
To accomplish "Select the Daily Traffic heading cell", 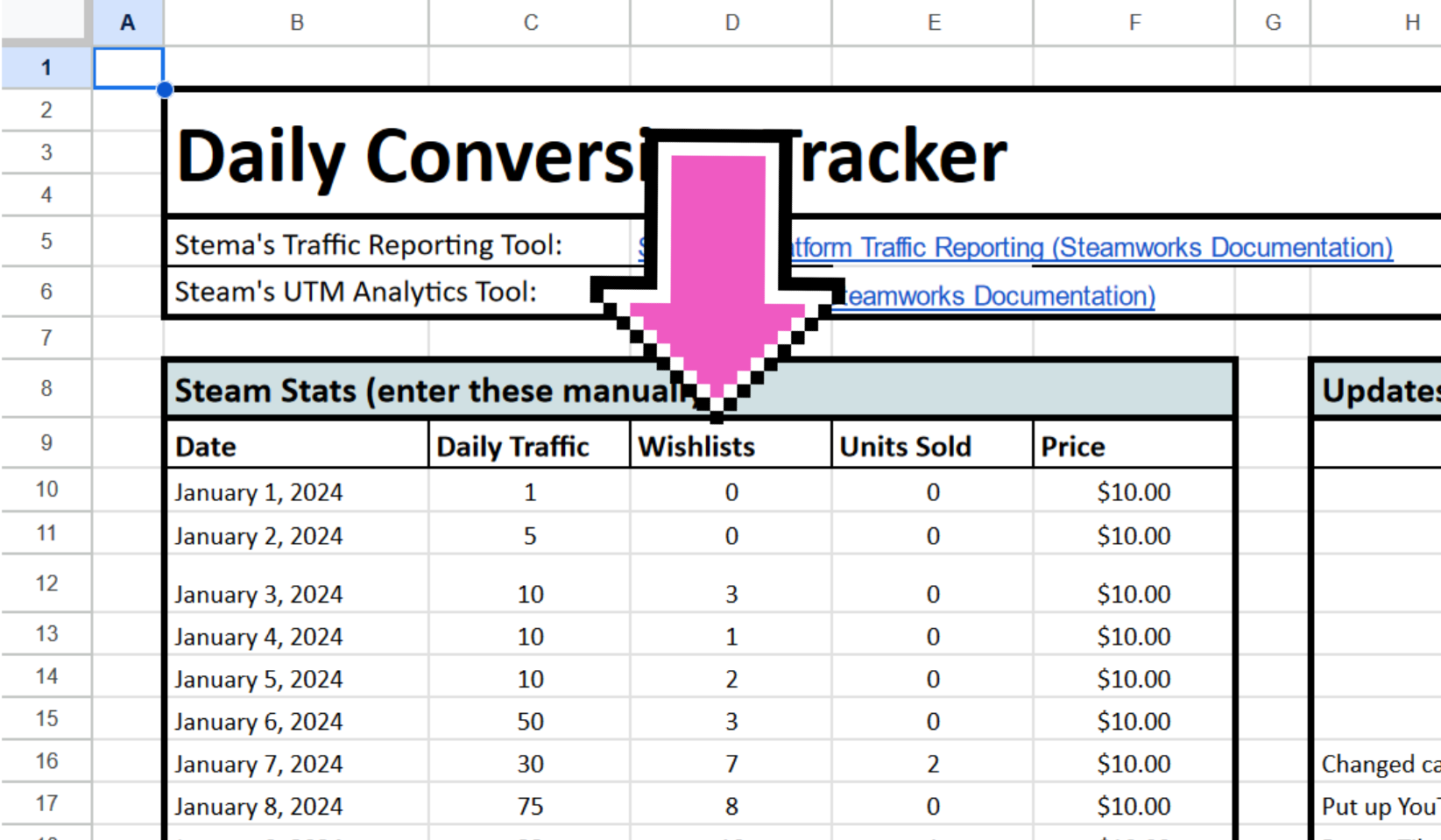I will (x=529, y=446).
